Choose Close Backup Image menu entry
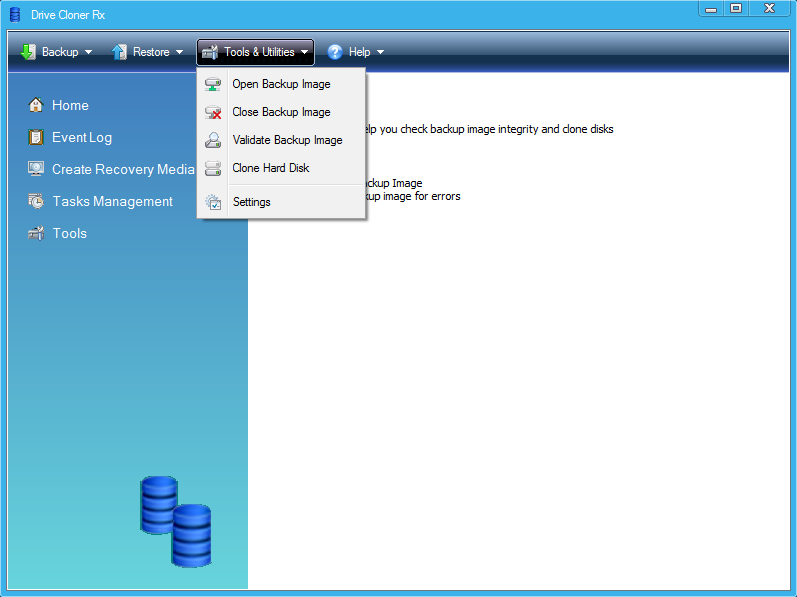This screenshot has width=797, height=597. (x=281, y=112)
